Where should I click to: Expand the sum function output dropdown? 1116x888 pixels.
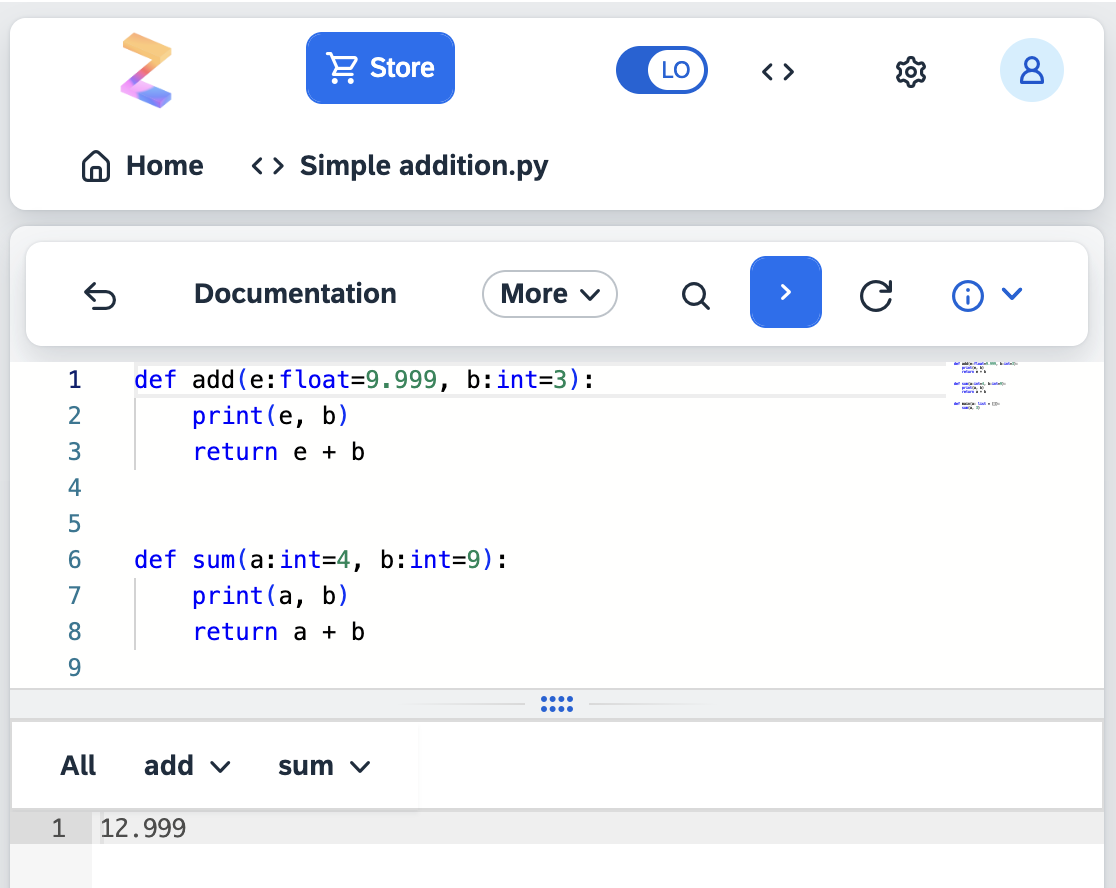(x=323, y=765)
